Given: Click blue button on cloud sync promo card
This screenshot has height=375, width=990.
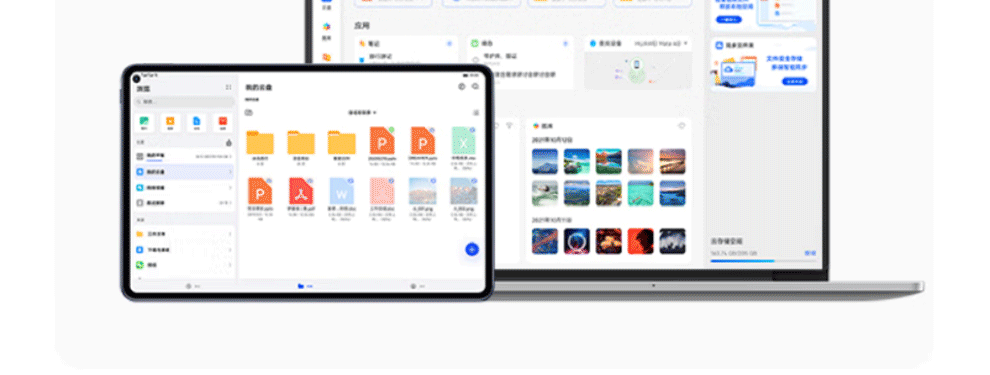Looking at the screenshot, I should 795,81.
